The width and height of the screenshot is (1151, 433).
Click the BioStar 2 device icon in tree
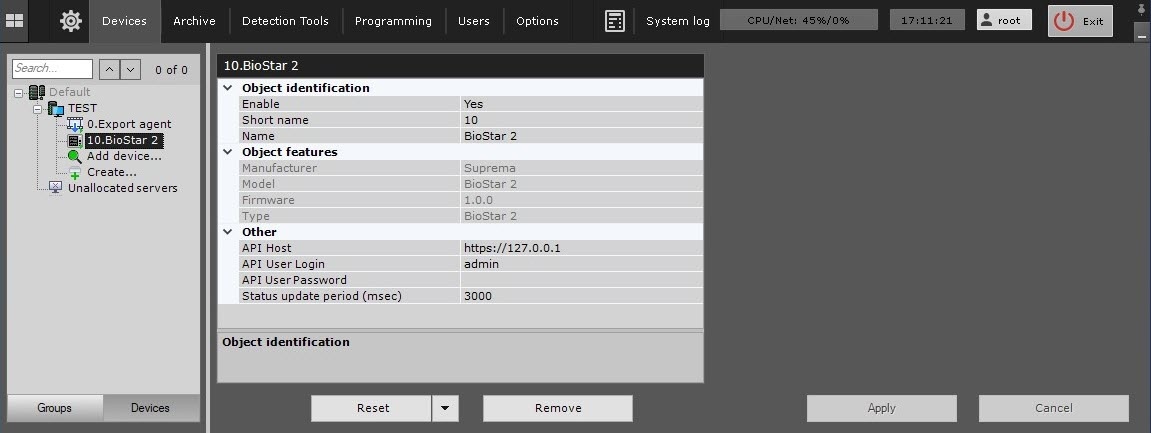click(74, 141)
